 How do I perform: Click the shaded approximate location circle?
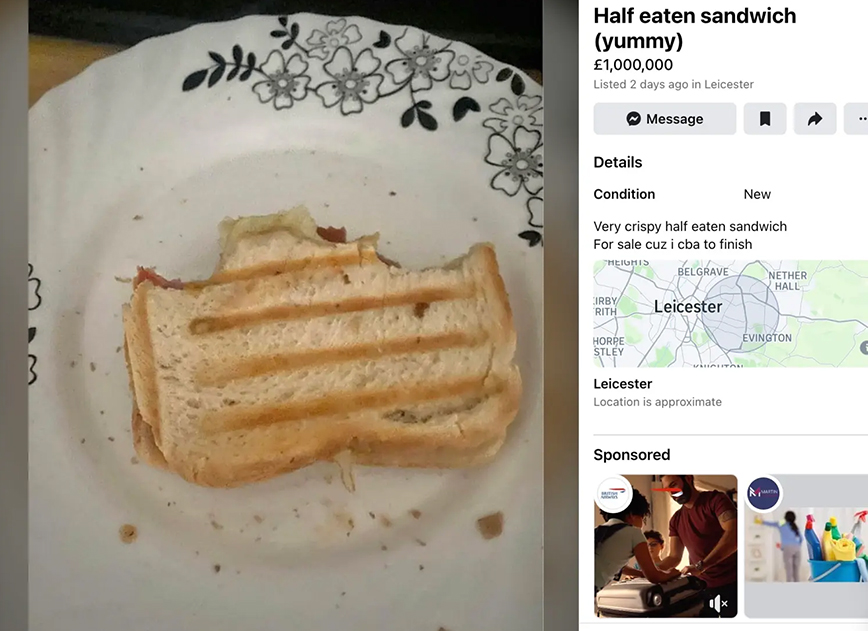(741, 313)
